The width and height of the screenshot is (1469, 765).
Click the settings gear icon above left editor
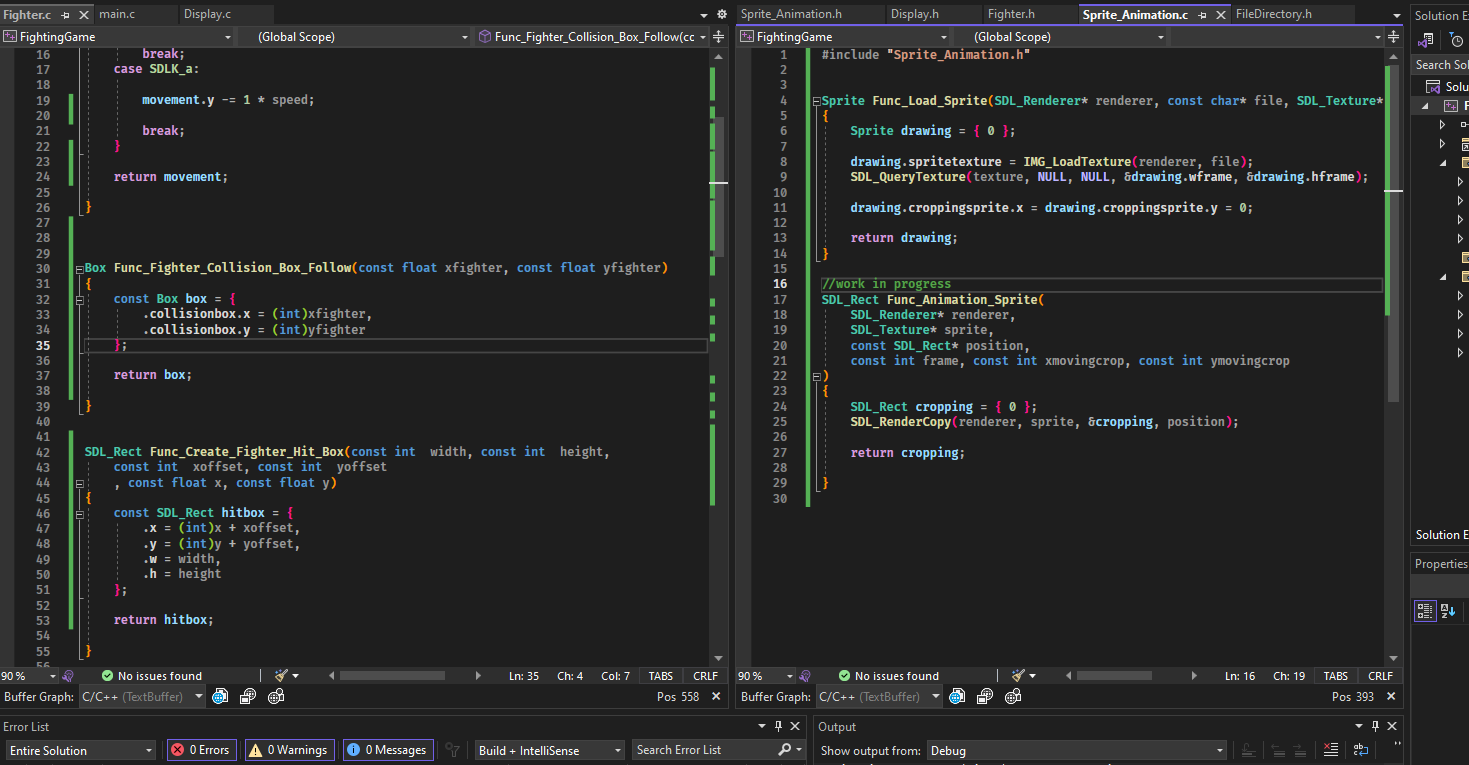(722, 15)
